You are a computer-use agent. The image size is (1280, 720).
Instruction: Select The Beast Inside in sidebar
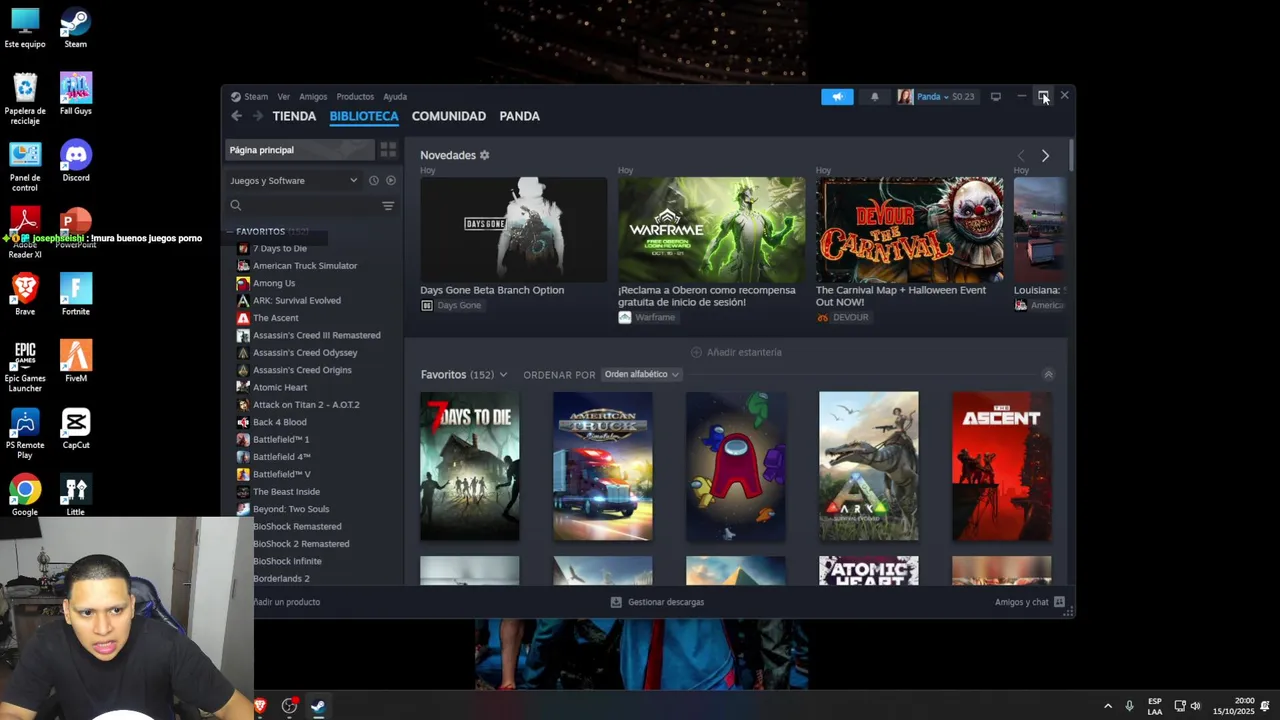point(287,492)
